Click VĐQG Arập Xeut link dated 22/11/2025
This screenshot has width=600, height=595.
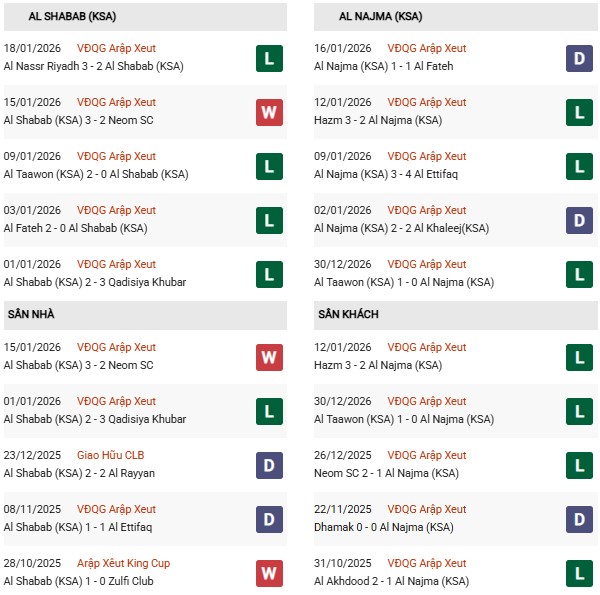coord(426,510)
